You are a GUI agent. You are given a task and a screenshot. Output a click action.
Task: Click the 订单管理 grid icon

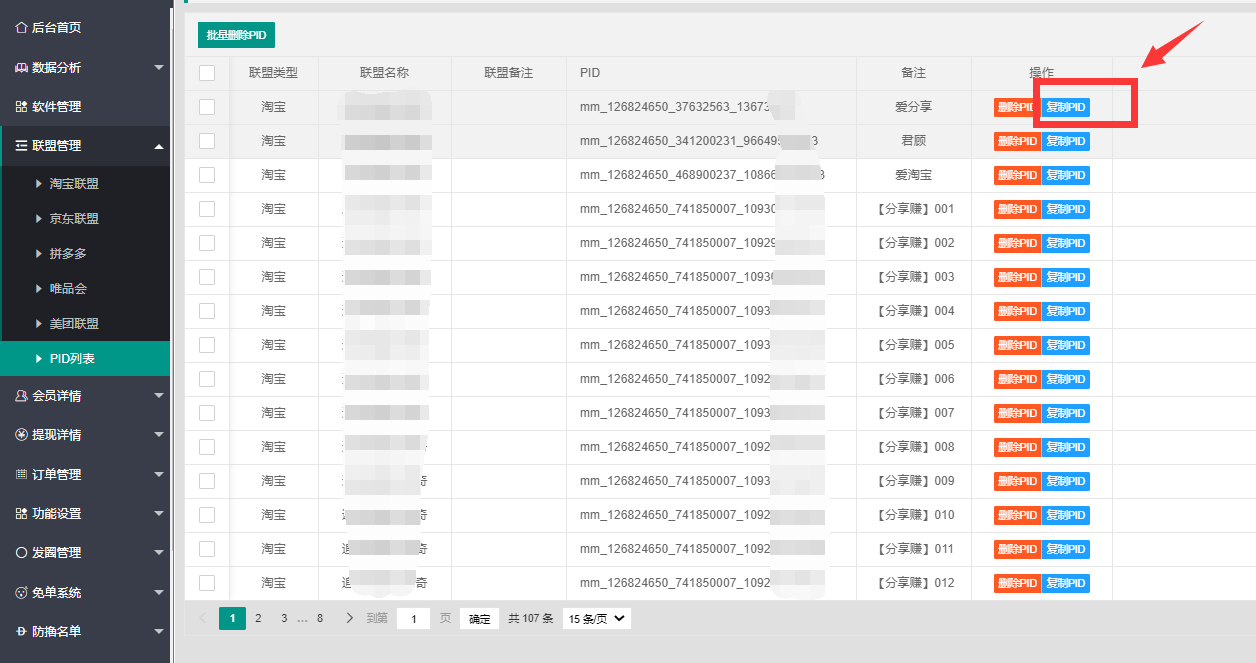(22, 474)
